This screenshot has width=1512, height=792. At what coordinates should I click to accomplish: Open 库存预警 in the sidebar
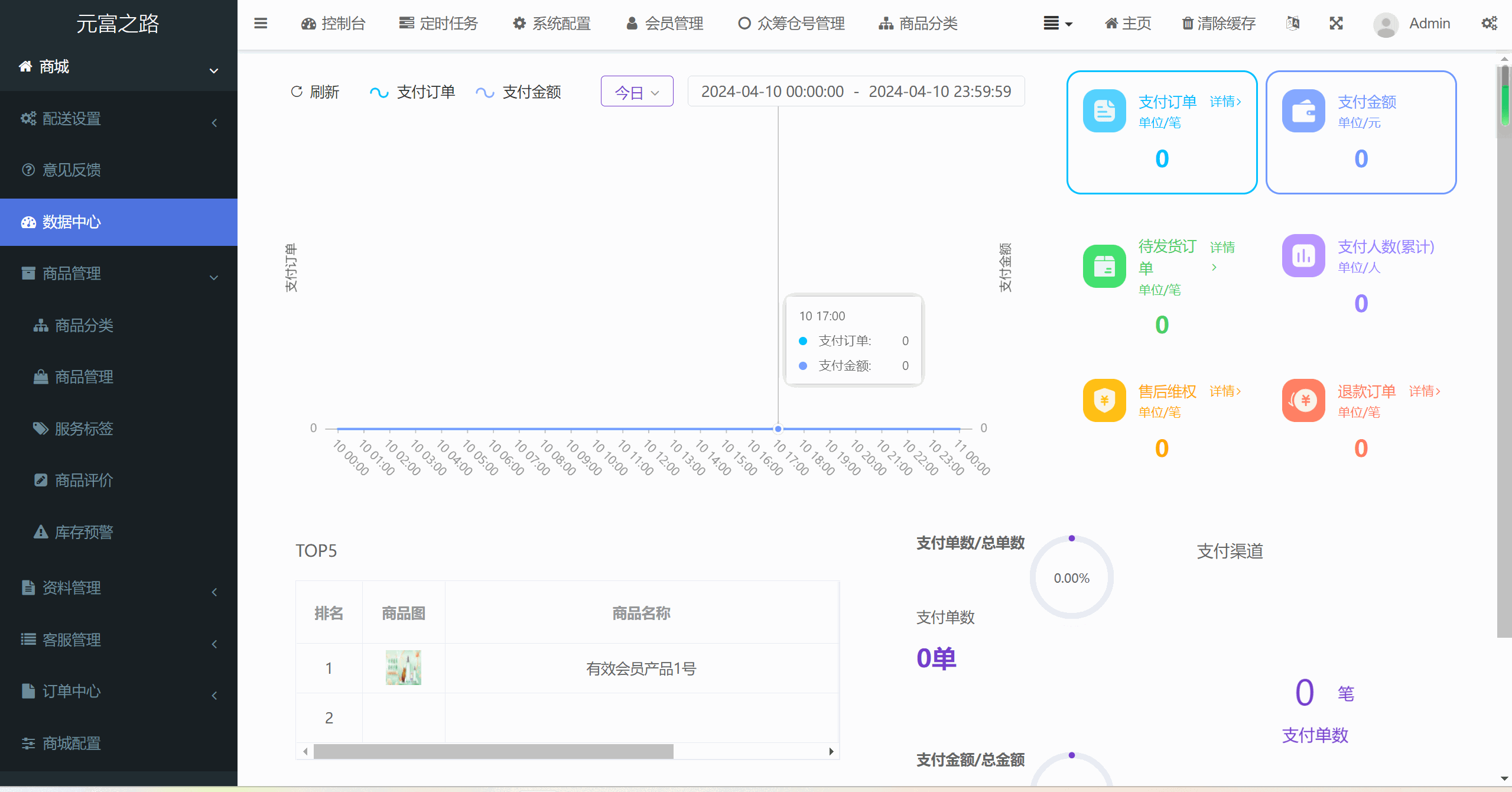84,532
